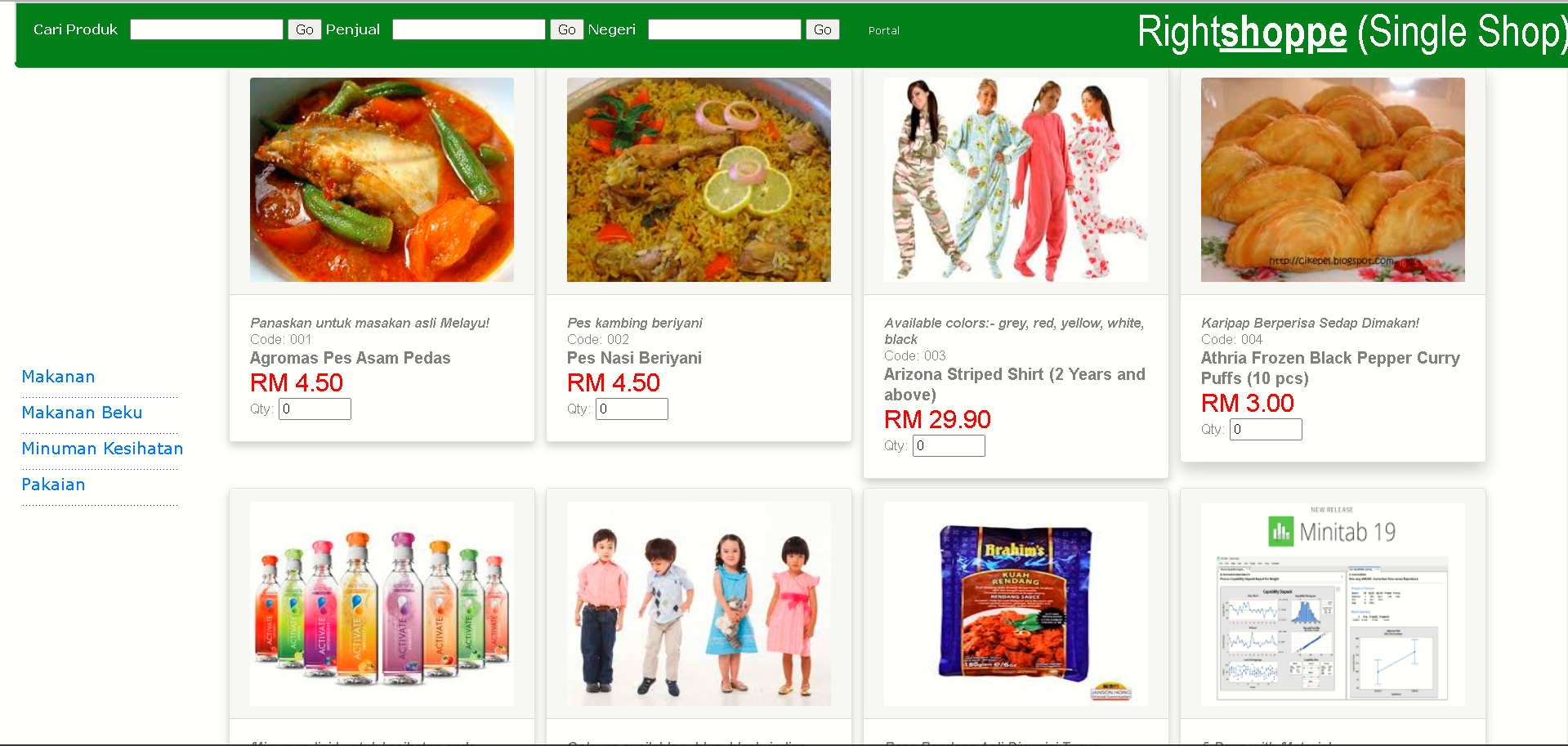Click the Go button beside Negeri field
Viewport: 1568px width, 746px height.
[x=822, y=29]
